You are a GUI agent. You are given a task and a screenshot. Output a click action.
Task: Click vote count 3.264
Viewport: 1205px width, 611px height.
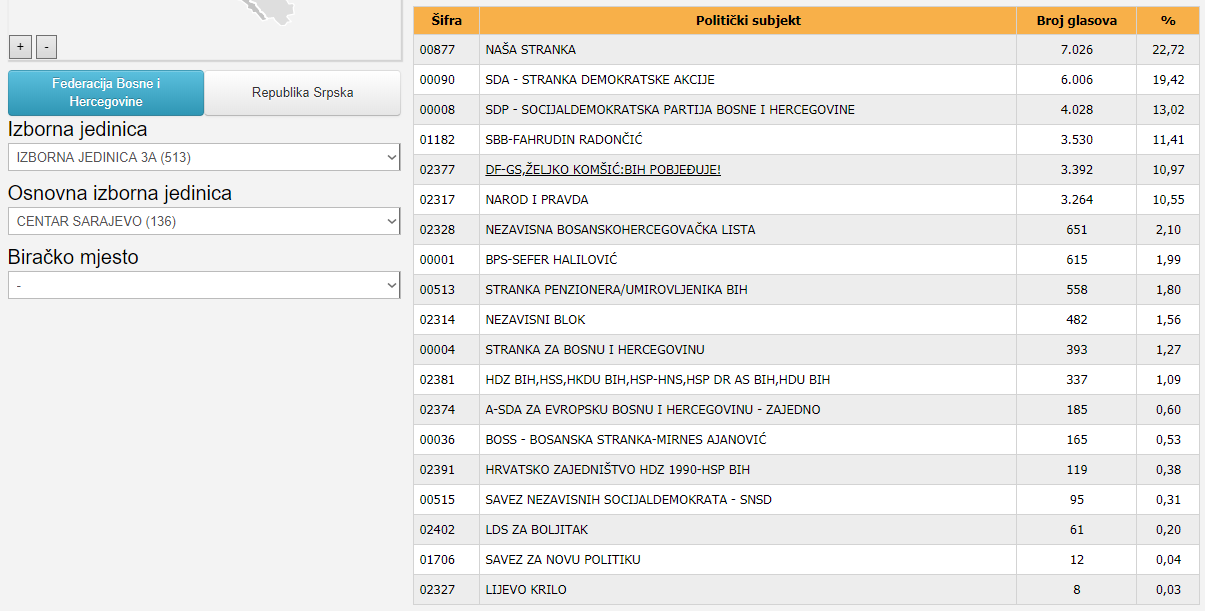pyautogui.click(x=1077, y=200)
